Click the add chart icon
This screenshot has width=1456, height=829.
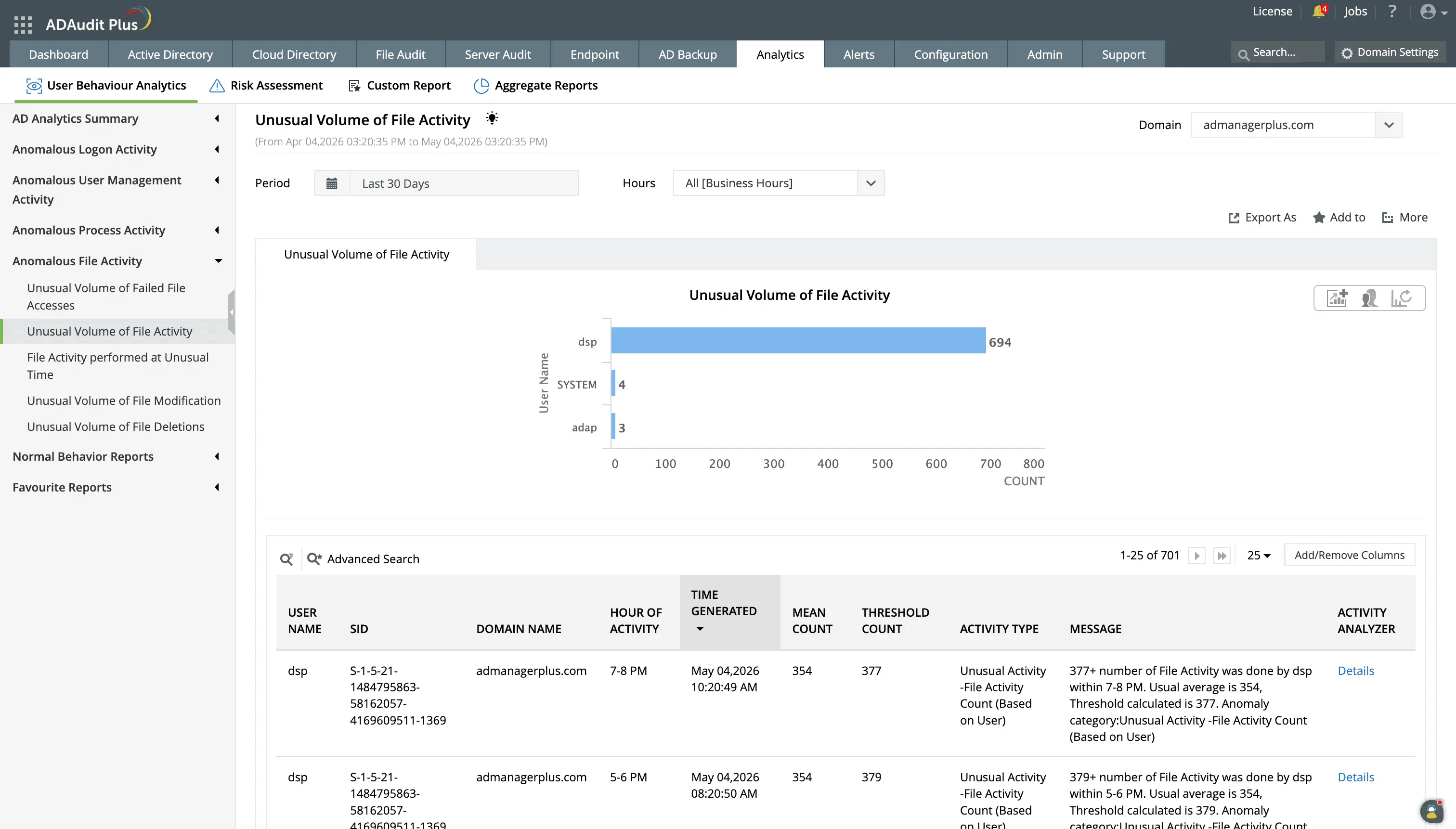point(1337,298)
